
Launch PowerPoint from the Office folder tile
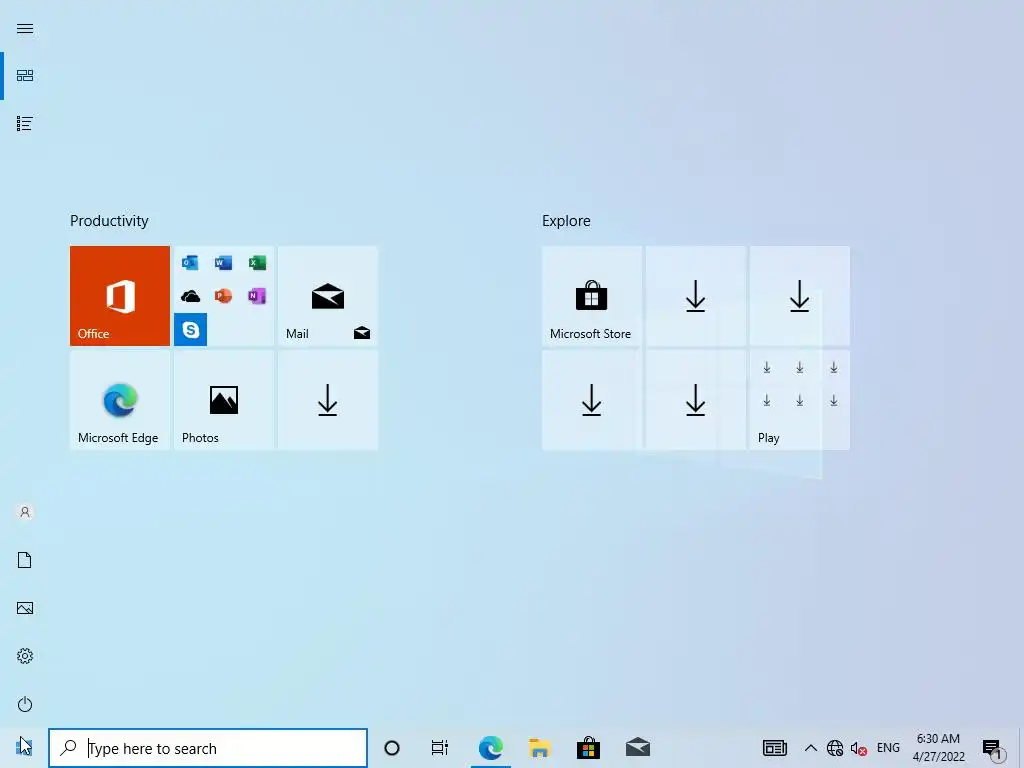pos(223,296)
